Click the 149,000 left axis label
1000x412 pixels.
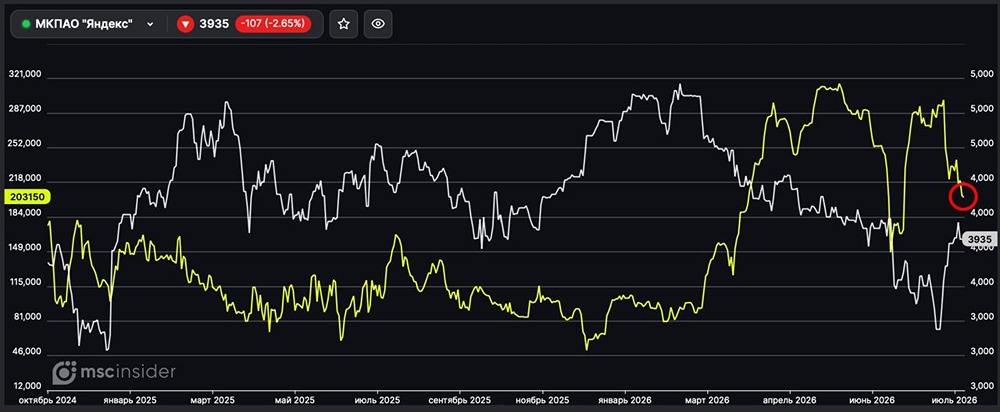[26, 248]
